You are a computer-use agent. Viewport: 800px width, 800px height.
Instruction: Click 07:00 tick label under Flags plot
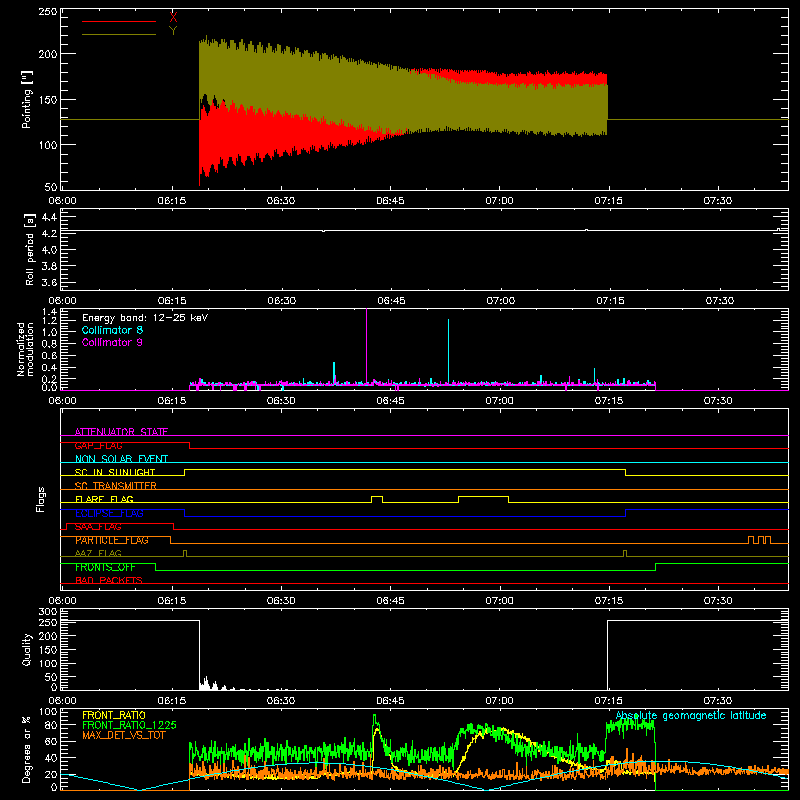pos(499,601)
